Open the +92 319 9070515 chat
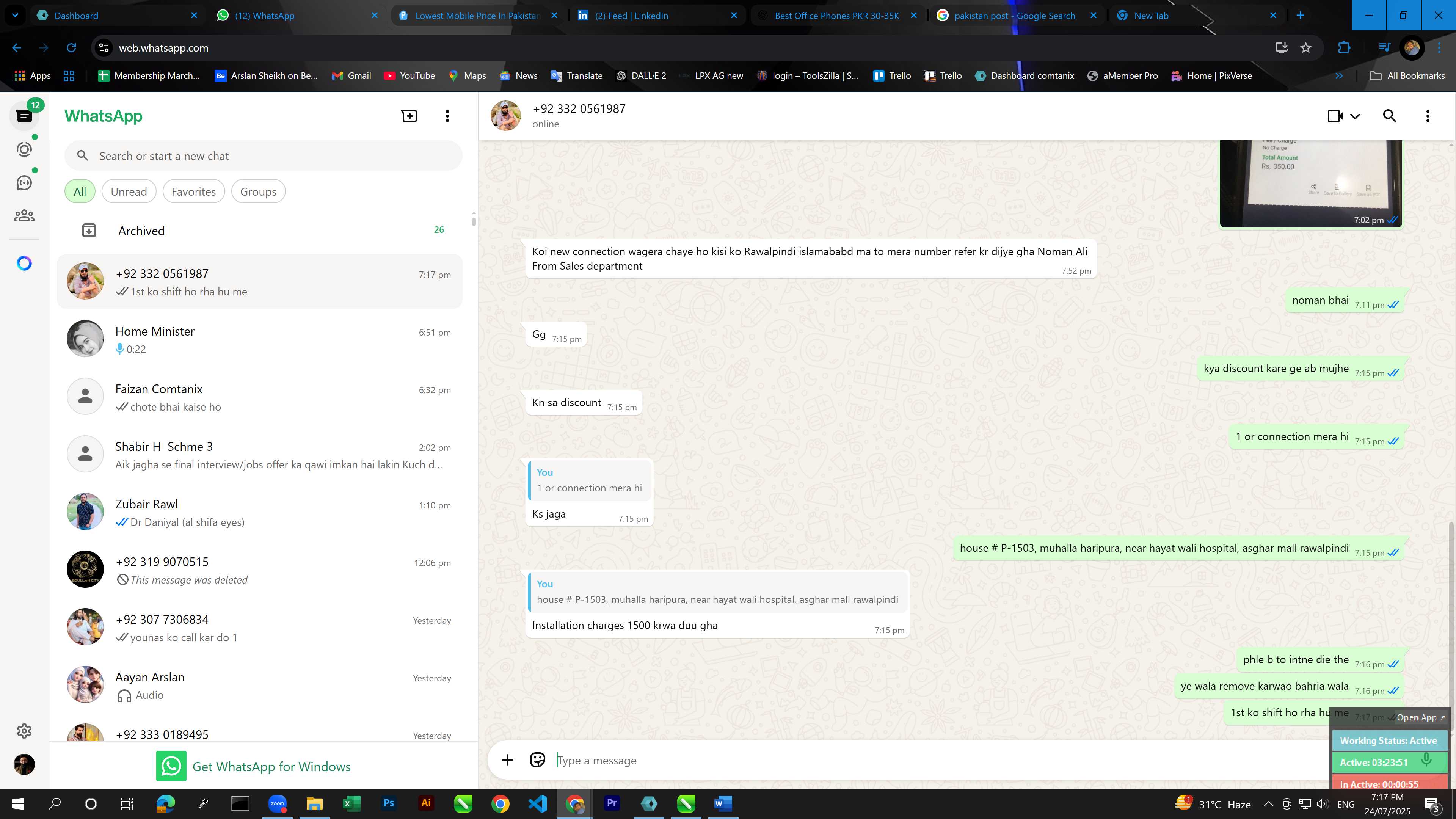Viewport: 1456px width, 819px height. click(x=260, y=570)
